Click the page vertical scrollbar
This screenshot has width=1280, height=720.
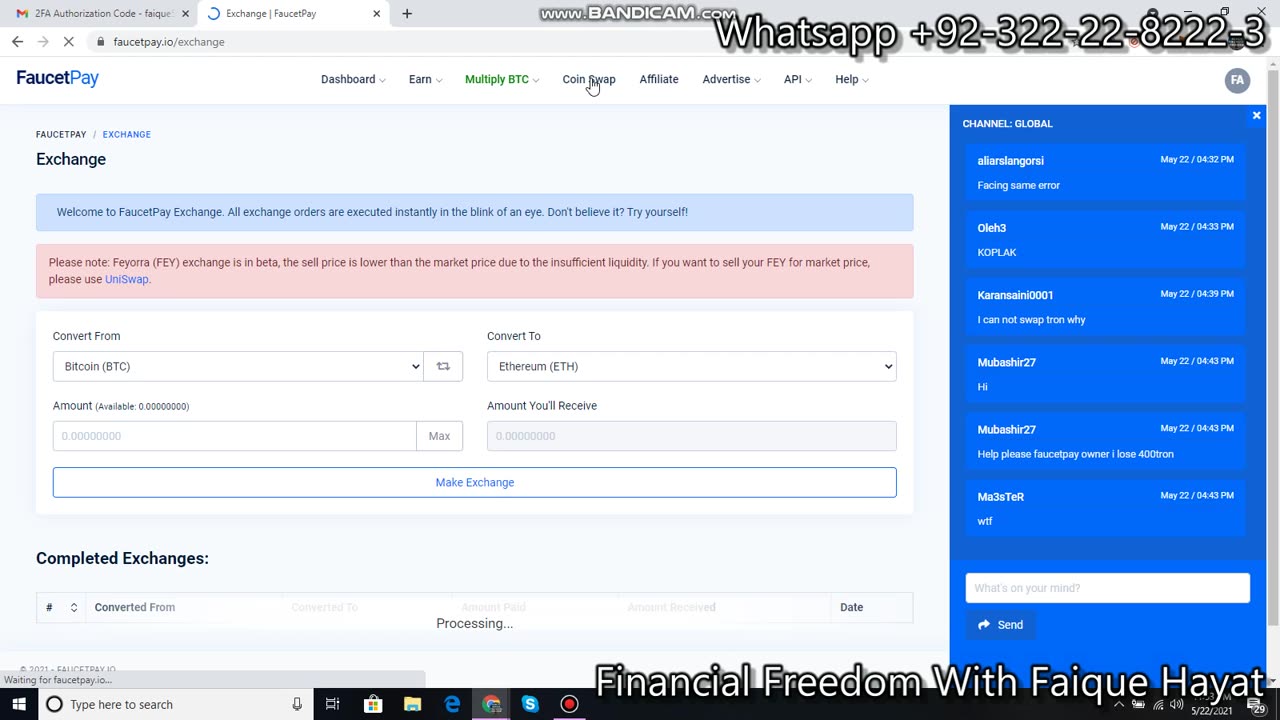(x=1273, y=350)
